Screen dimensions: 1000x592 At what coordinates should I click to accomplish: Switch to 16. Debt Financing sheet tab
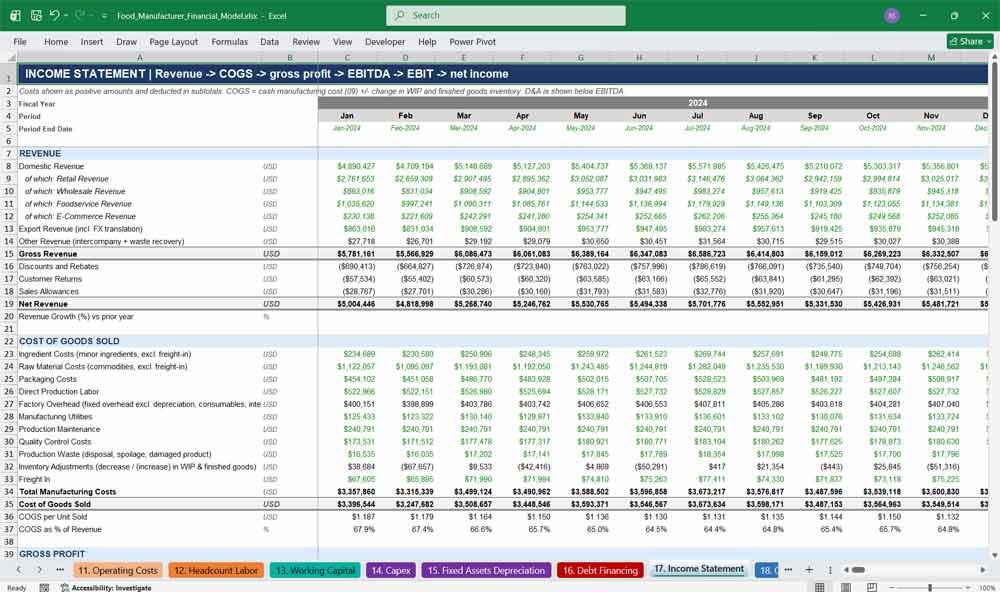click(x=600, y=570)
